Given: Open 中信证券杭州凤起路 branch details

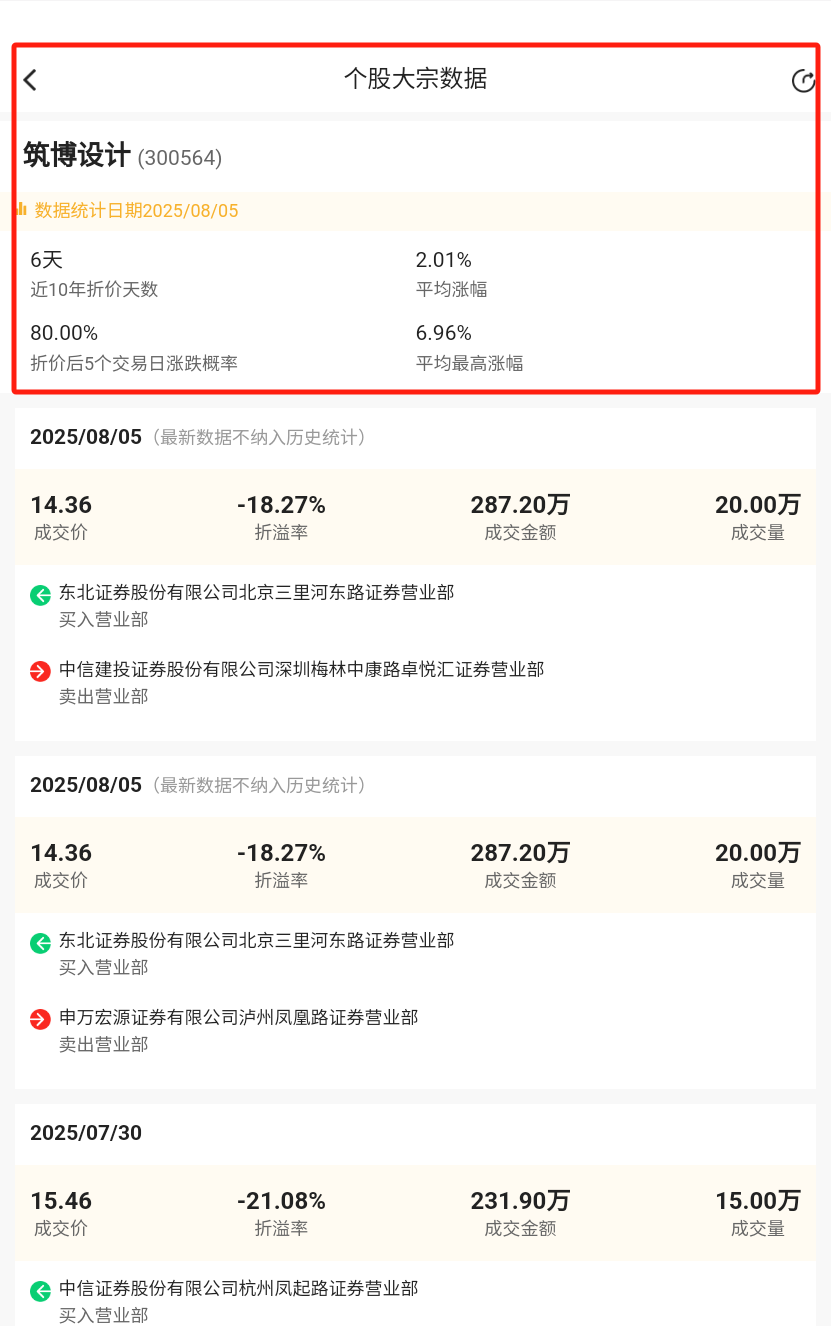Looking at the screenshot, I should coord(238,1288).
